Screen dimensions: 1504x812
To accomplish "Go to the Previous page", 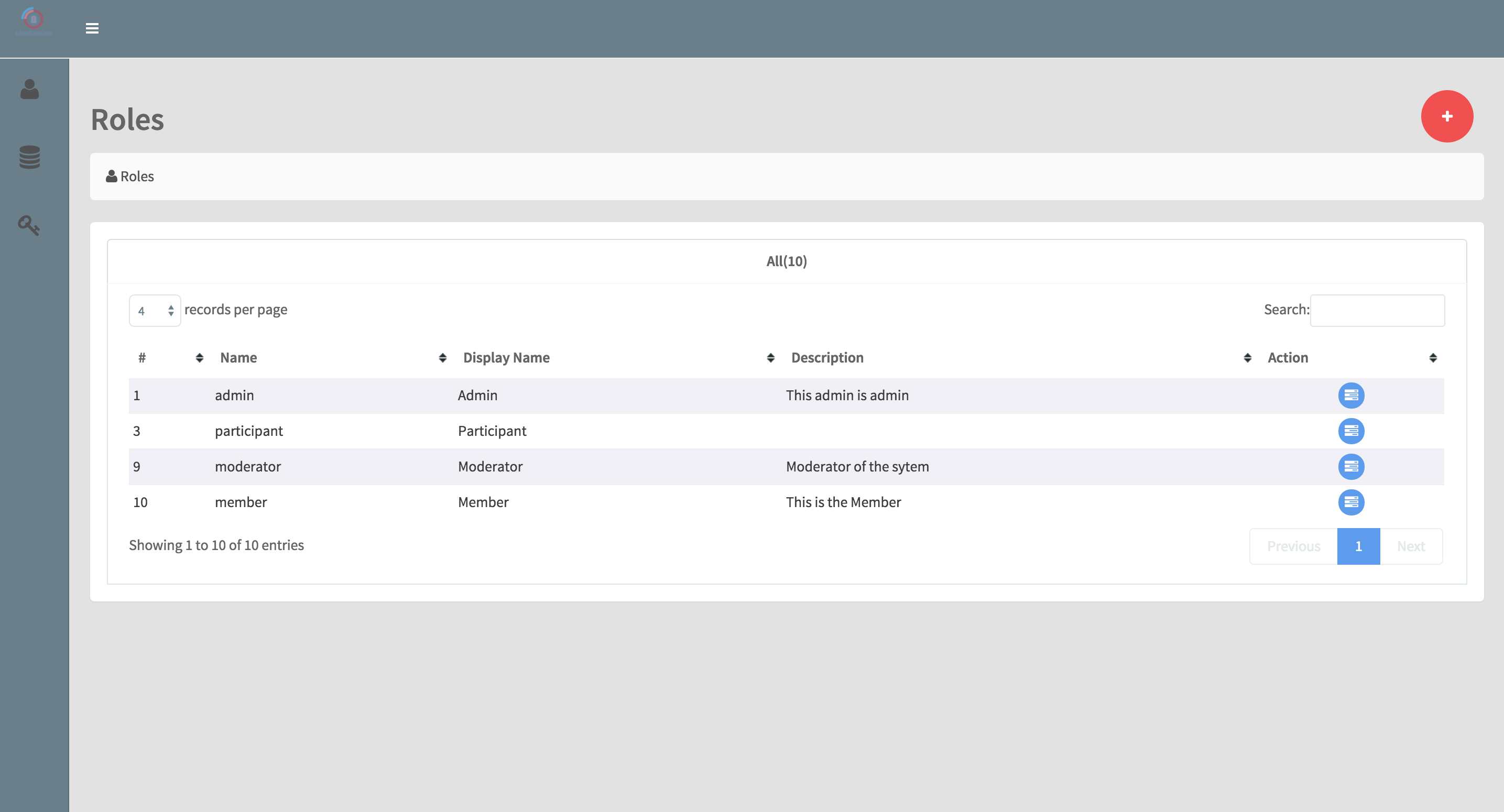I will click(x=1293, y=546).
